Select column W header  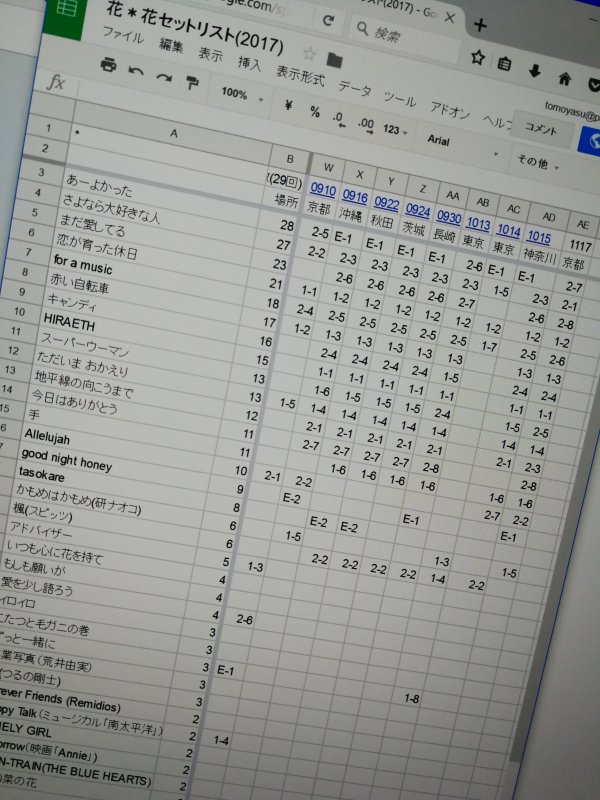pos(329,167)
